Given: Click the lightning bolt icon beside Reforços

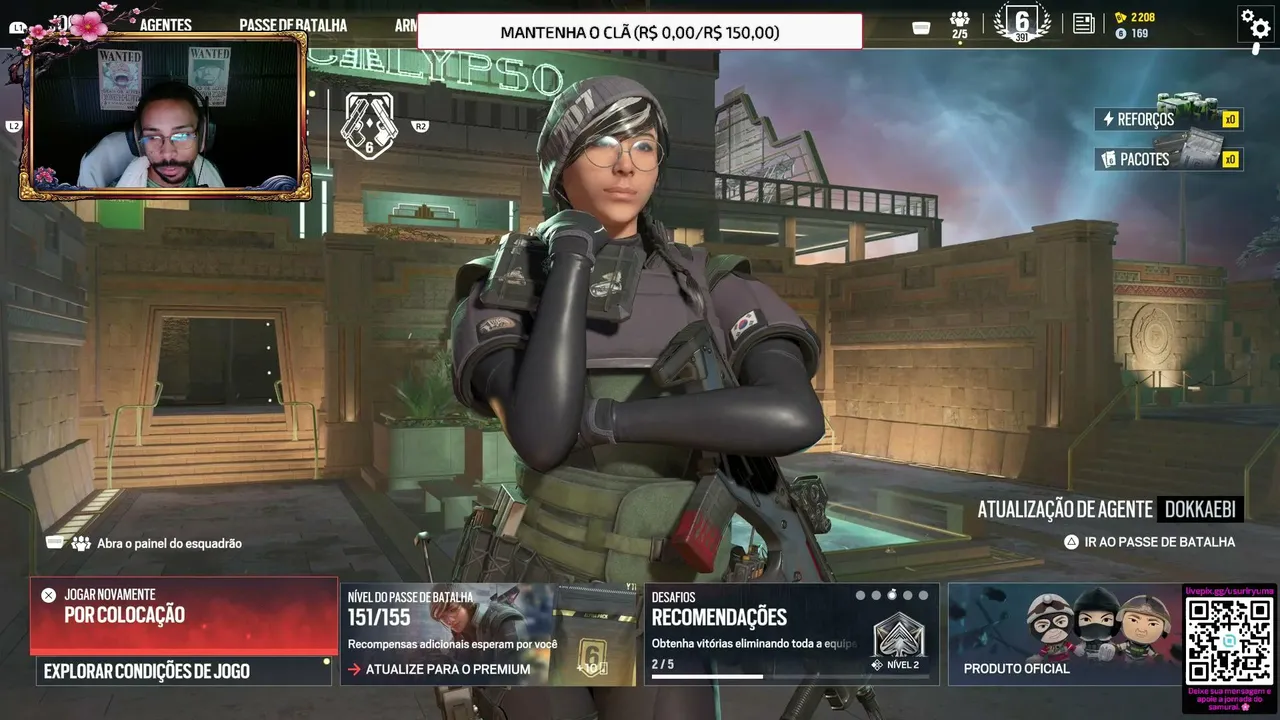Looking at the screenshot, I should pos(1108,119).
